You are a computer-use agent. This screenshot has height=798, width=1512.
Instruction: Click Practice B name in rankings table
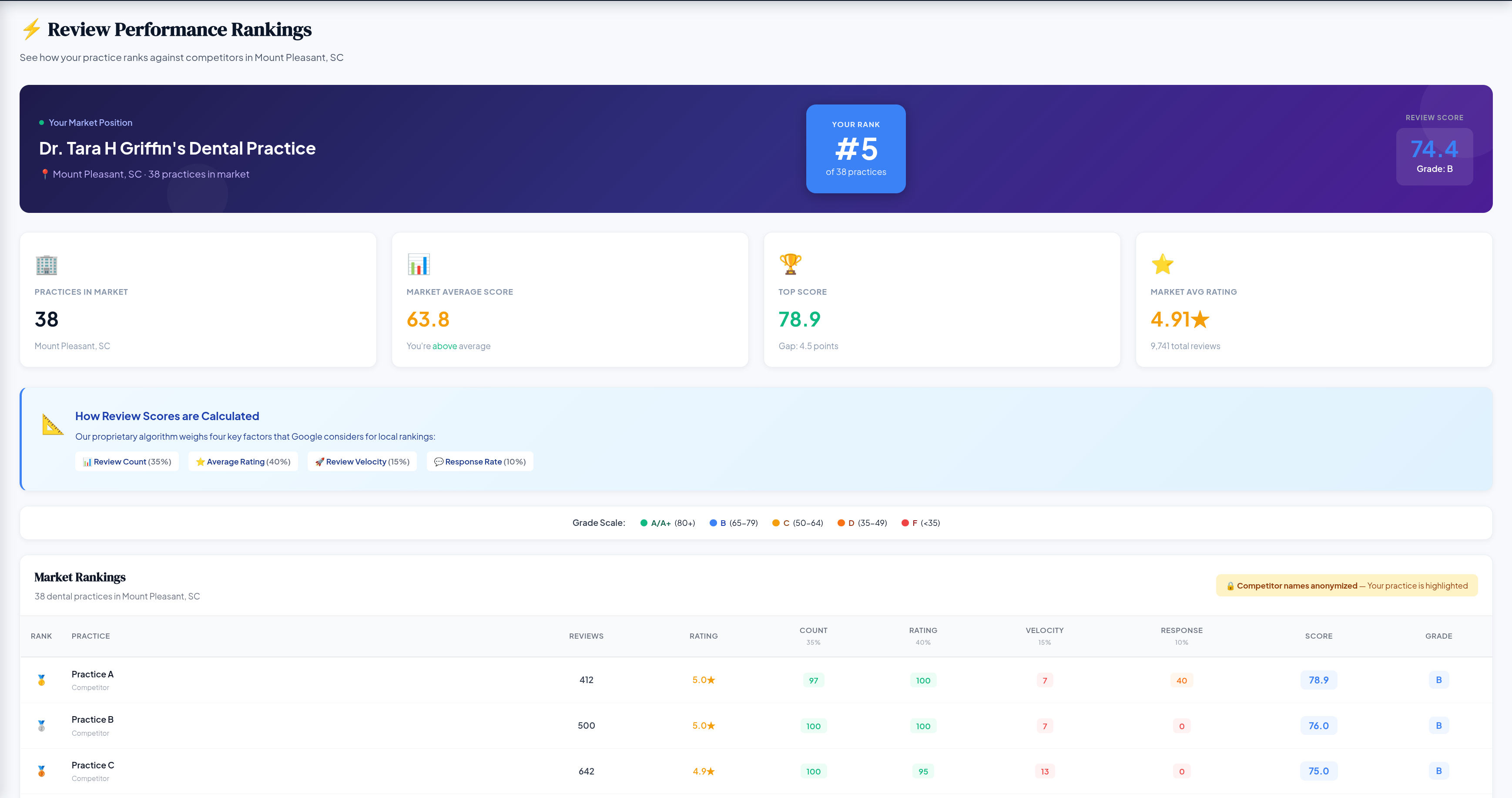(93, 720)
